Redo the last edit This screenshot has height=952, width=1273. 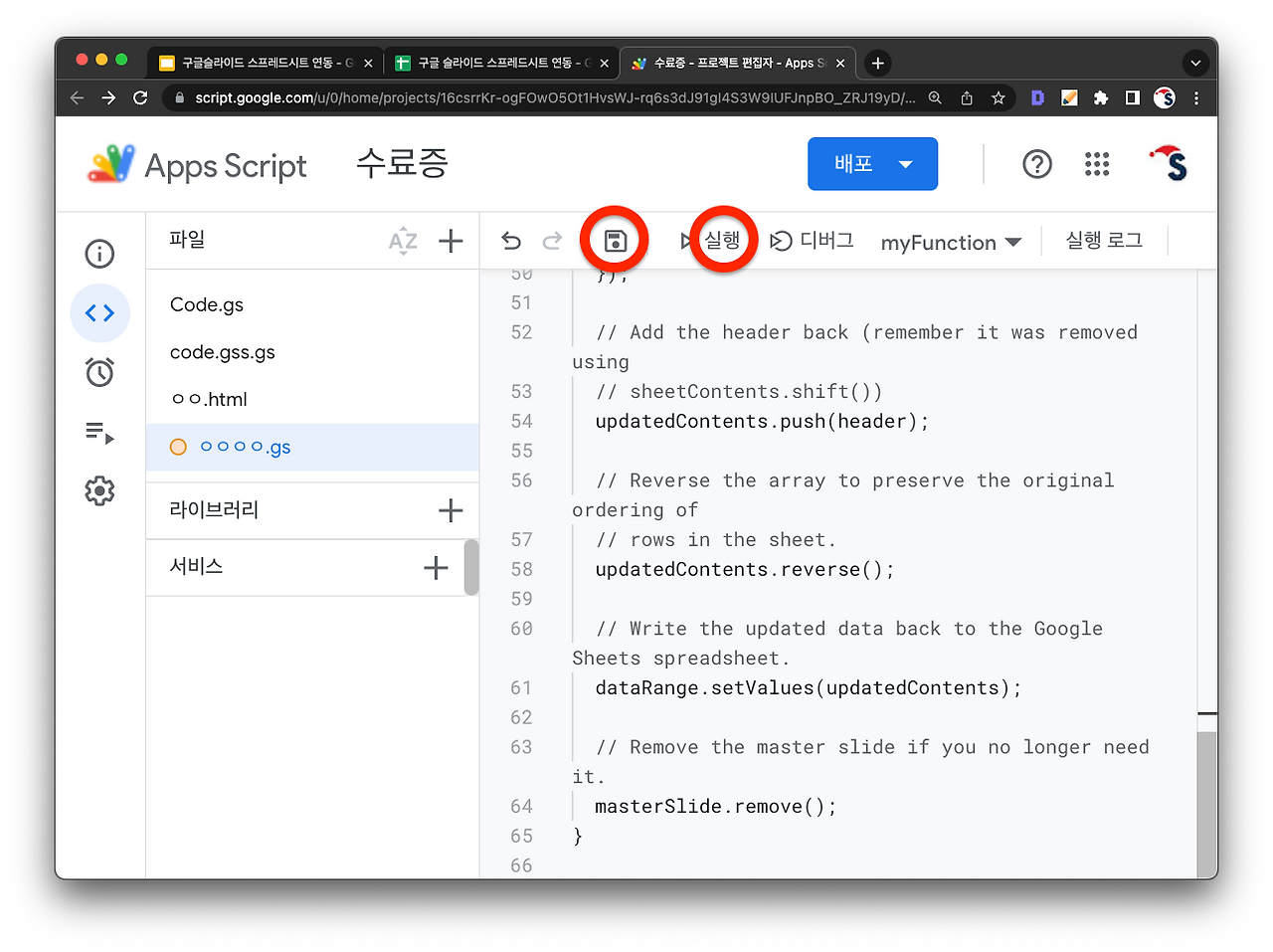(x=552, y=241)
